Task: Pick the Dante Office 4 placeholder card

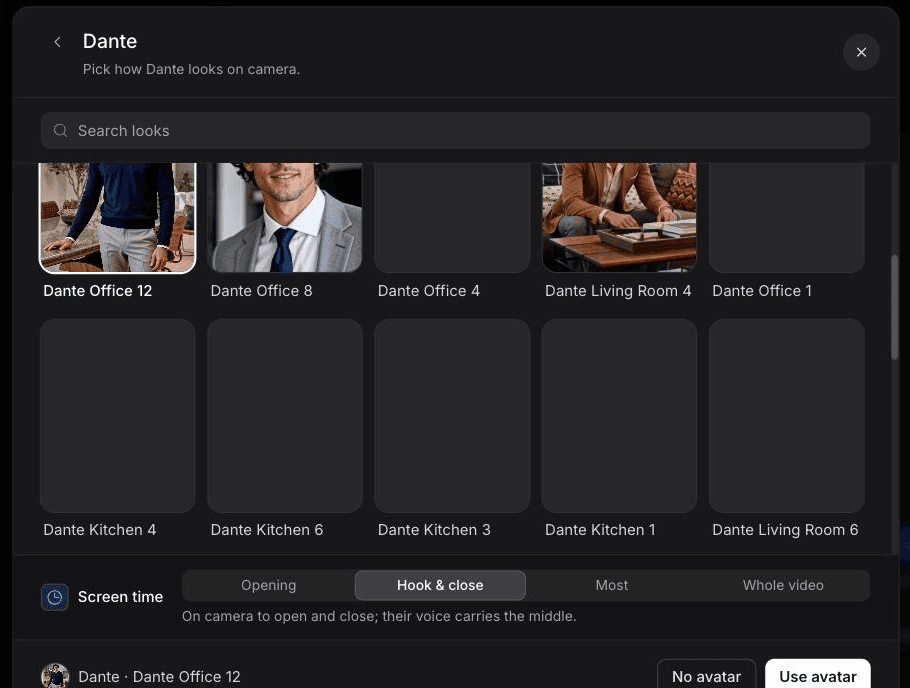Action: pyautogui.click(x=452, y=218)
